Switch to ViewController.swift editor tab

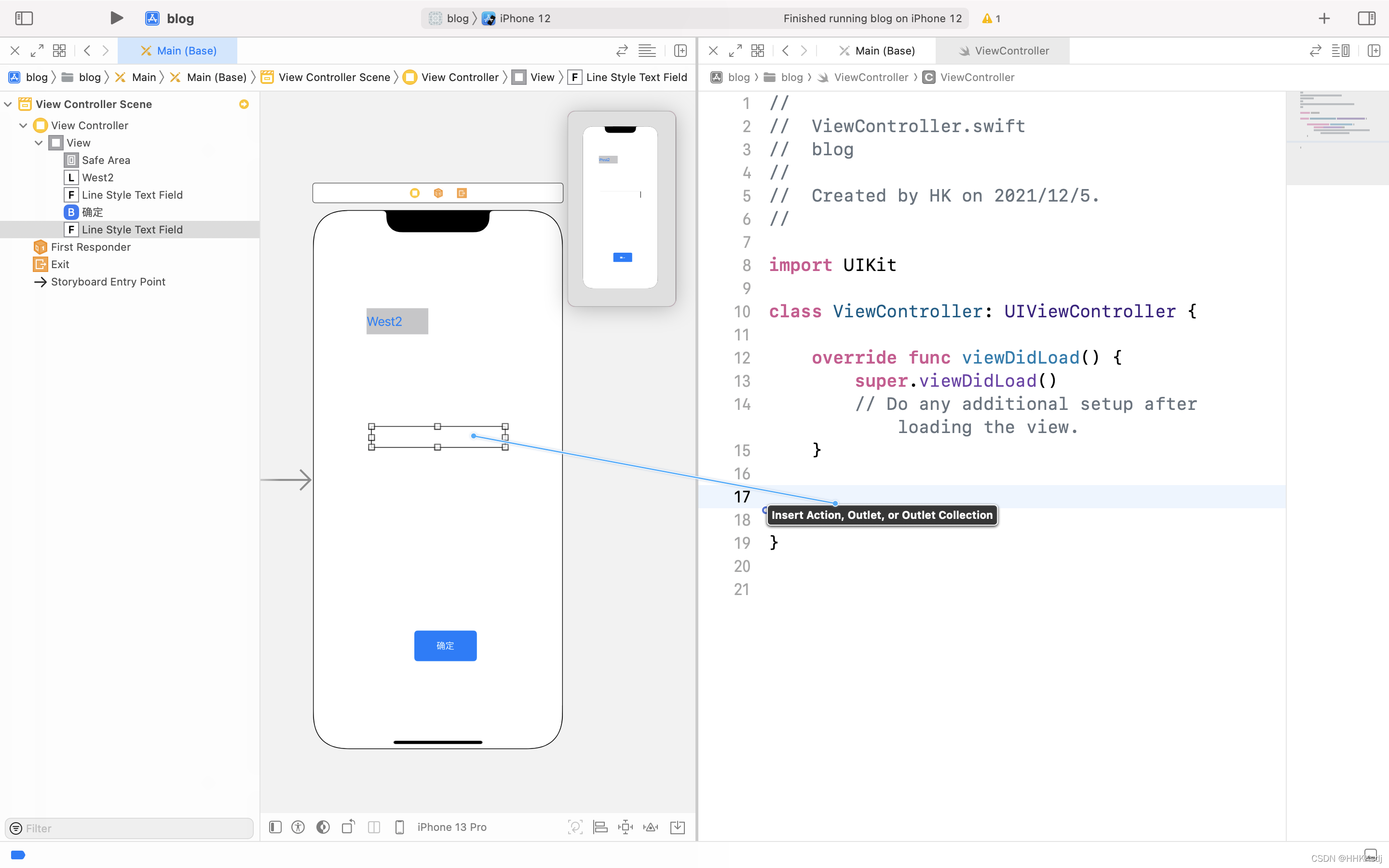[x=1003, y=50]
